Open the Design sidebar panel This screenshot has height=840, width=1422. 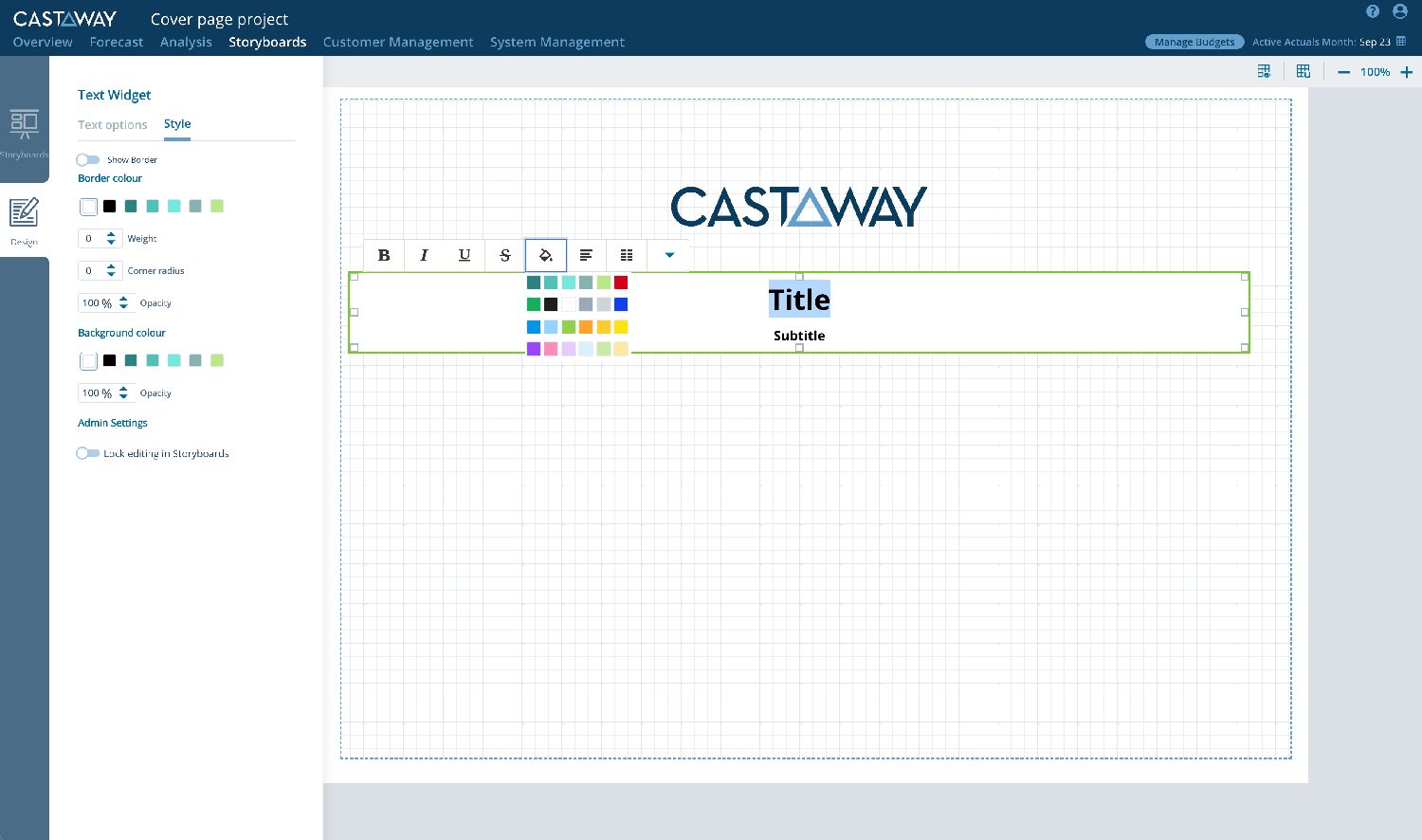(24, 220)
